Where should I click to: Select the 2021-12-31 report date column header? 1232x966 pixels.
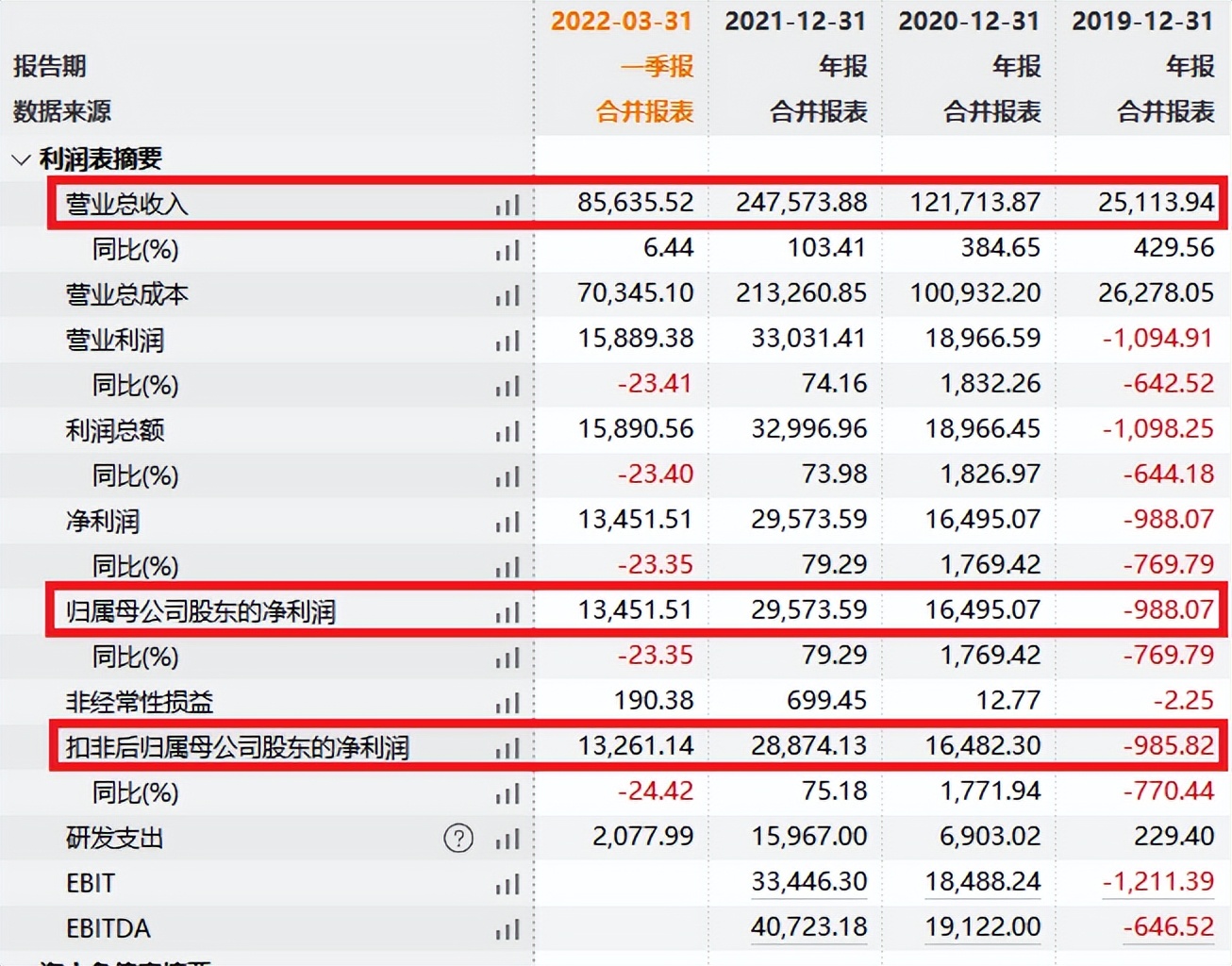795,21
